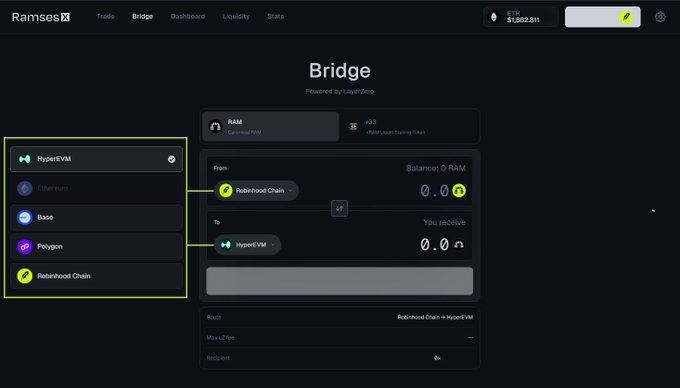Select the RAM token option
This screenshot has width=680, height=388.
(x=271, y=126)
